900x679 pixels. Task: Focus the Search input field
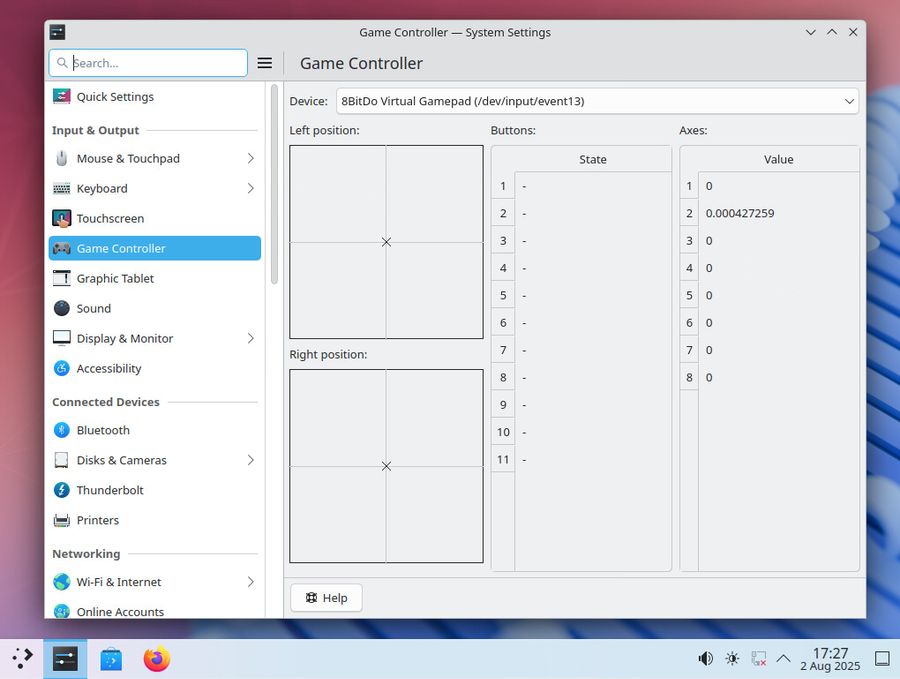point(148,63)
